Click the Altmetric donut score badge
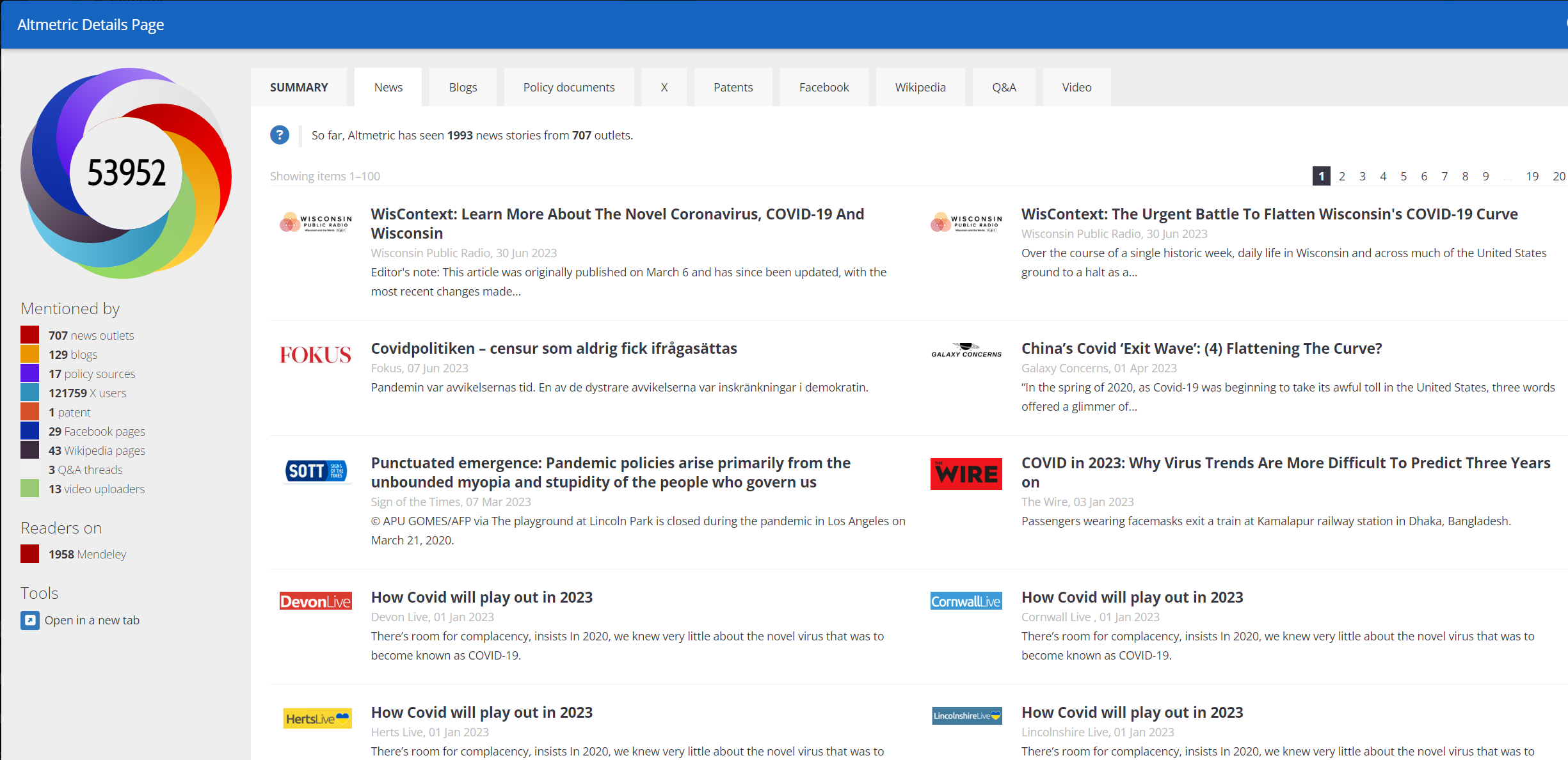The width and height of the screenshot is (1568, 760). [126, 173]
